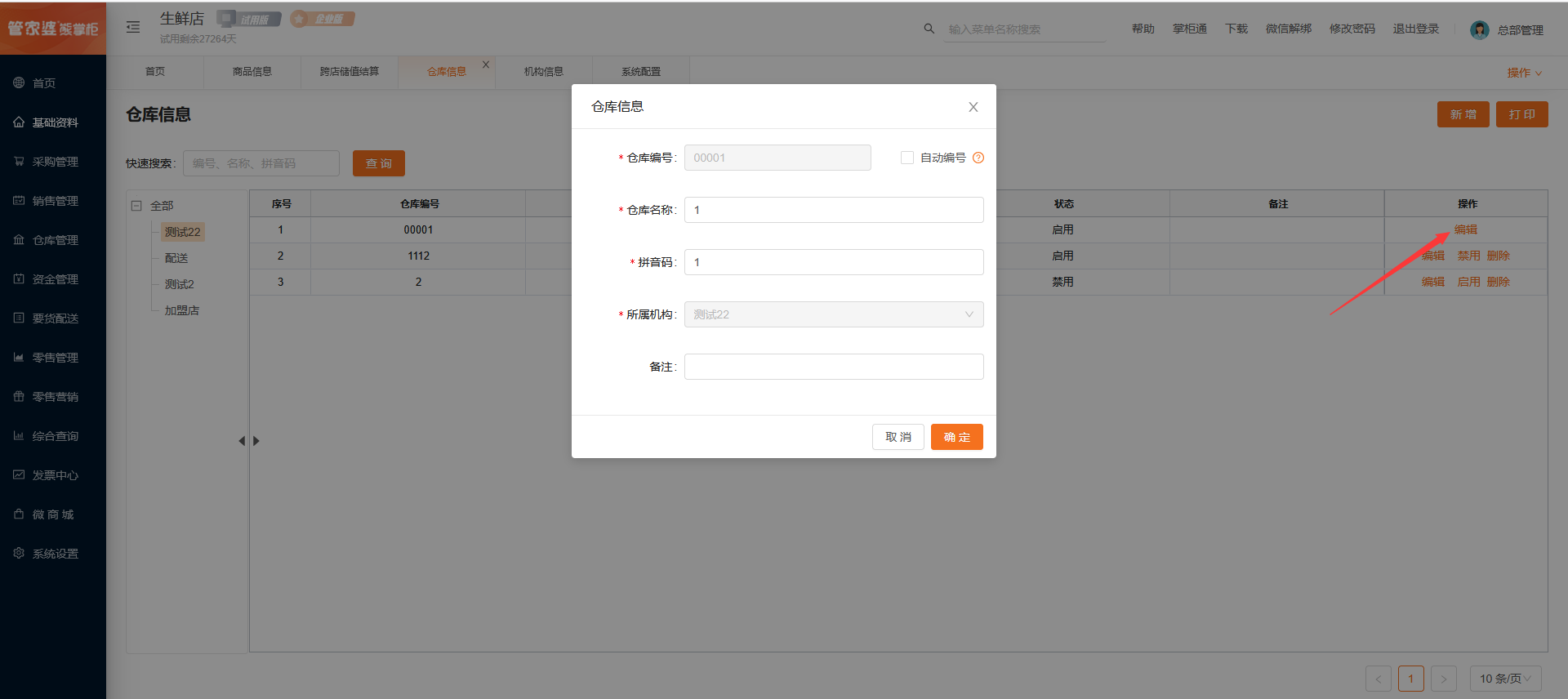Screen dimensions: 1568x699
Task: Click the 首页 home icon in sidebar
Action: tap(19, 82)
